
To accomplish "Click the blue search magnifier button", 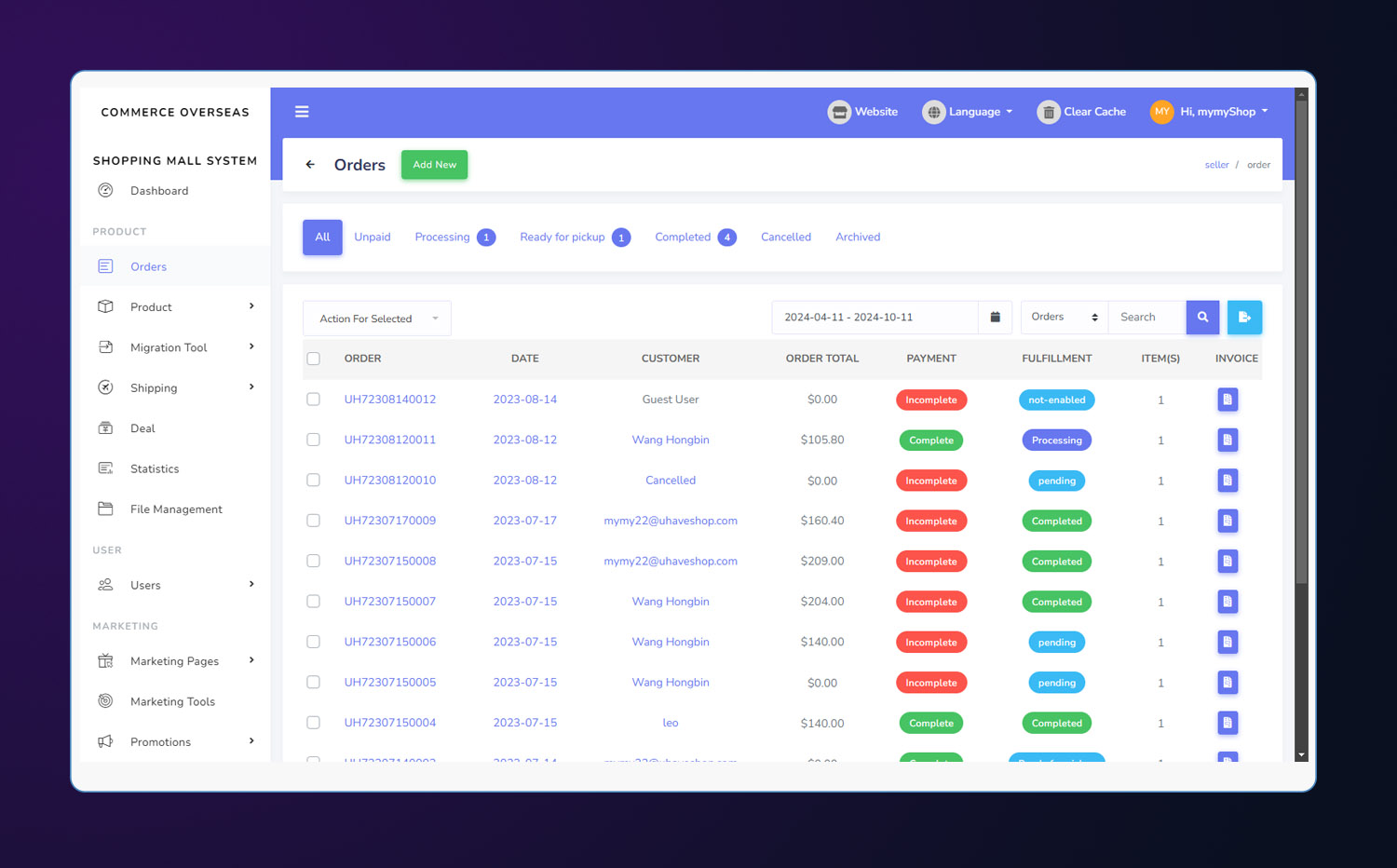I will pos(1202,318).
